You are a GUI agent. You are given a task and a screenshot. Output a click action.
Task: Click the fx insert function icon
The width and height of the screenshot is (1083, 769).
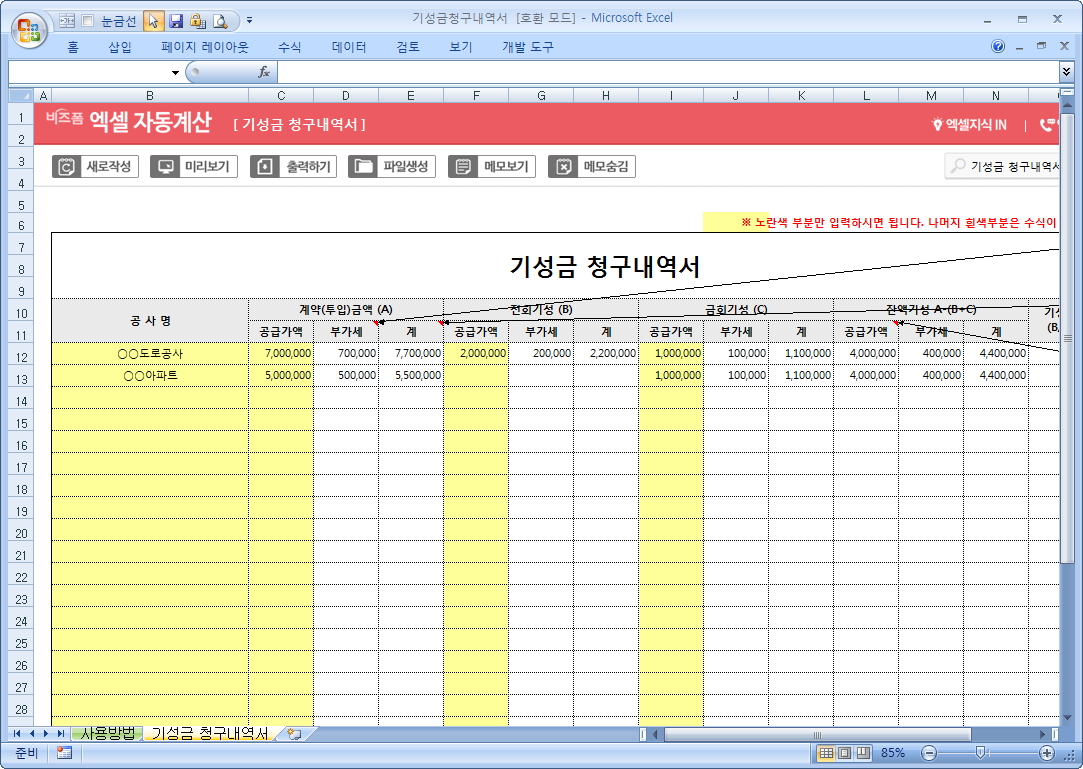pos(264,72)
